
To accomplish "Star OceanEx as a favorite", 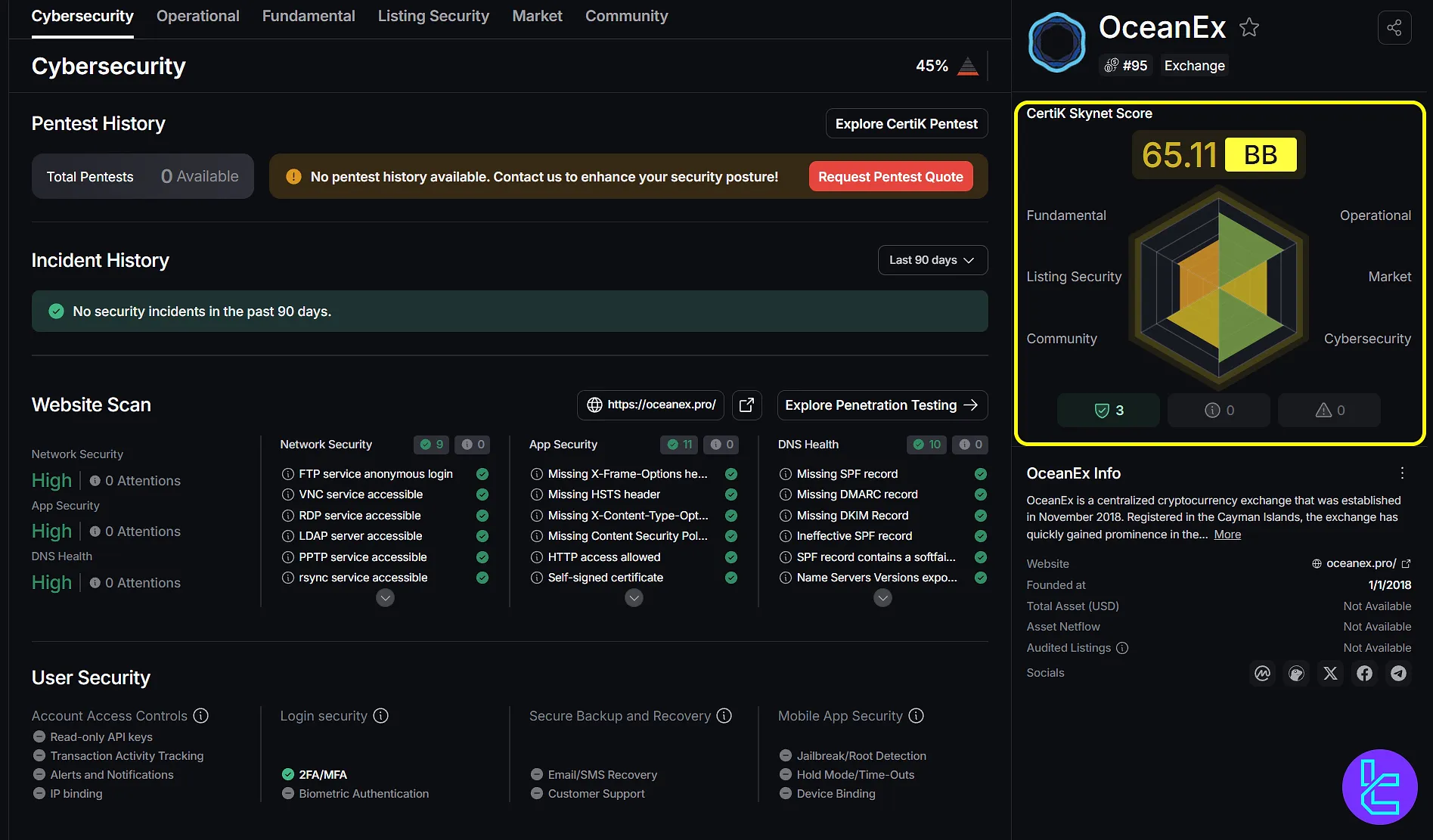I will [x=1249, y=28].
